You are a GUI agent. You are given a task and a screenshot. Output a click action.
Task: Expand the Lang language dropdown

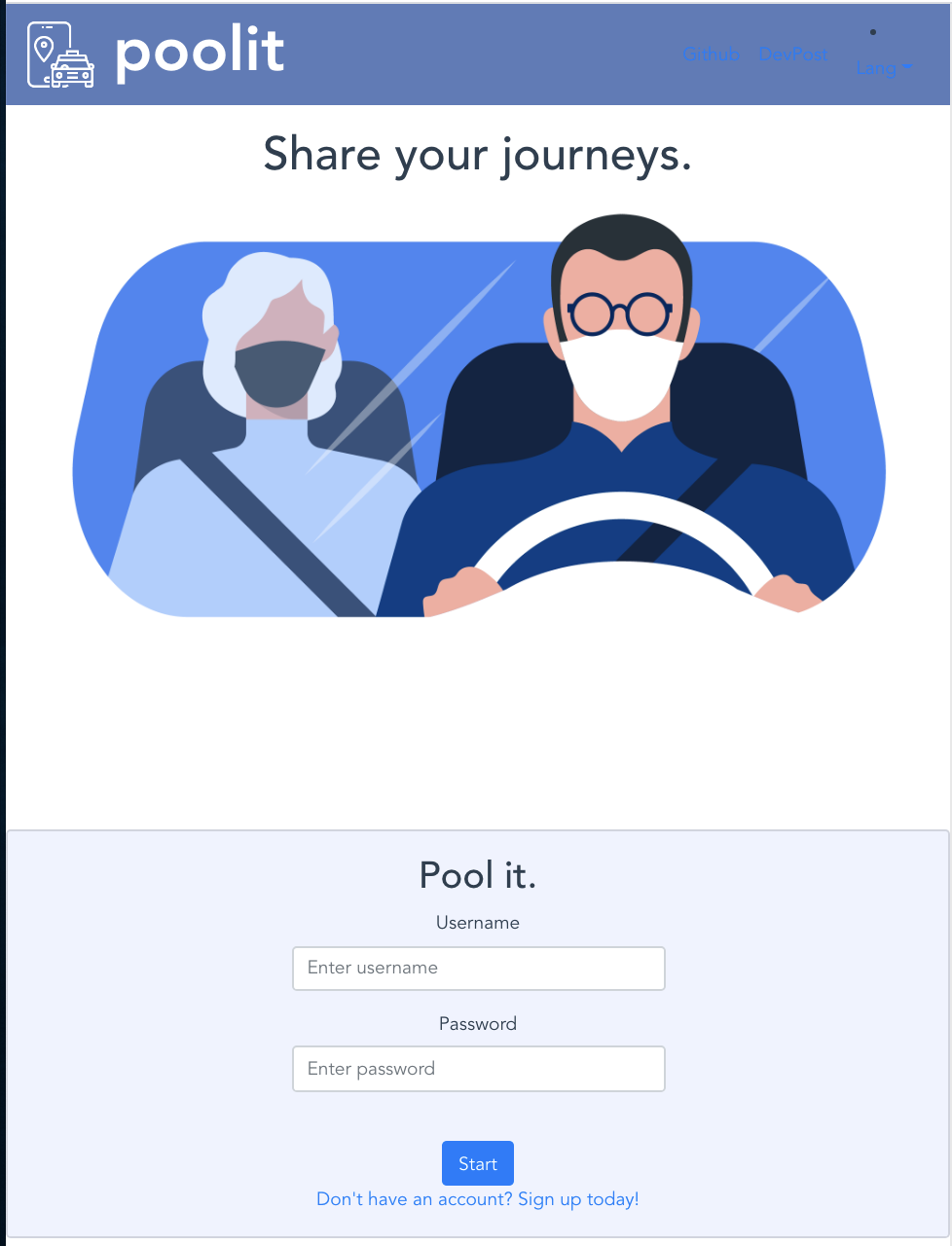(884, 68)
